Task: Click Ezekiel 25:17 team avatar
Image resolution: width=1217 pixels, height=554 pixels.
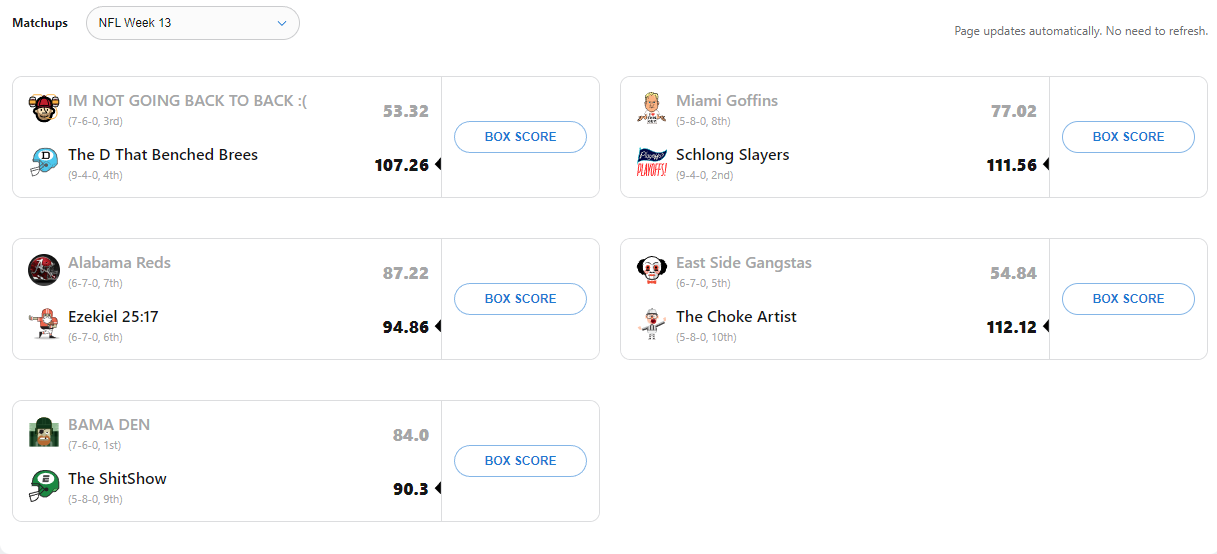Action: tap(43, 323)
